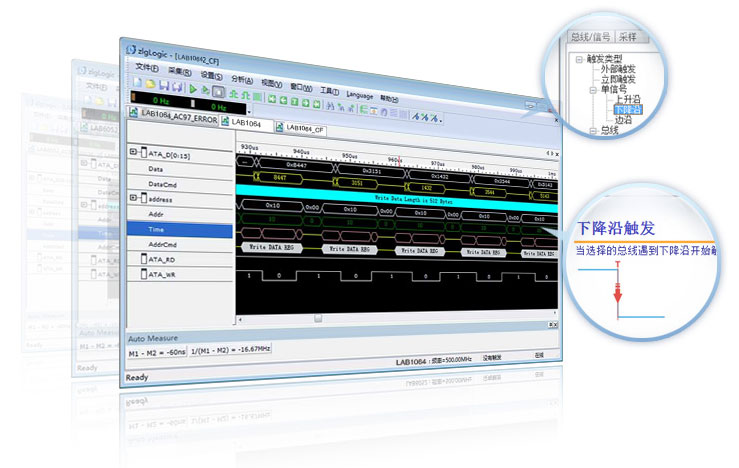The height and width of the screenshot is (468, 739).
Task: Click the first green waveform trigger icon
Action: (x=233, y=94)
